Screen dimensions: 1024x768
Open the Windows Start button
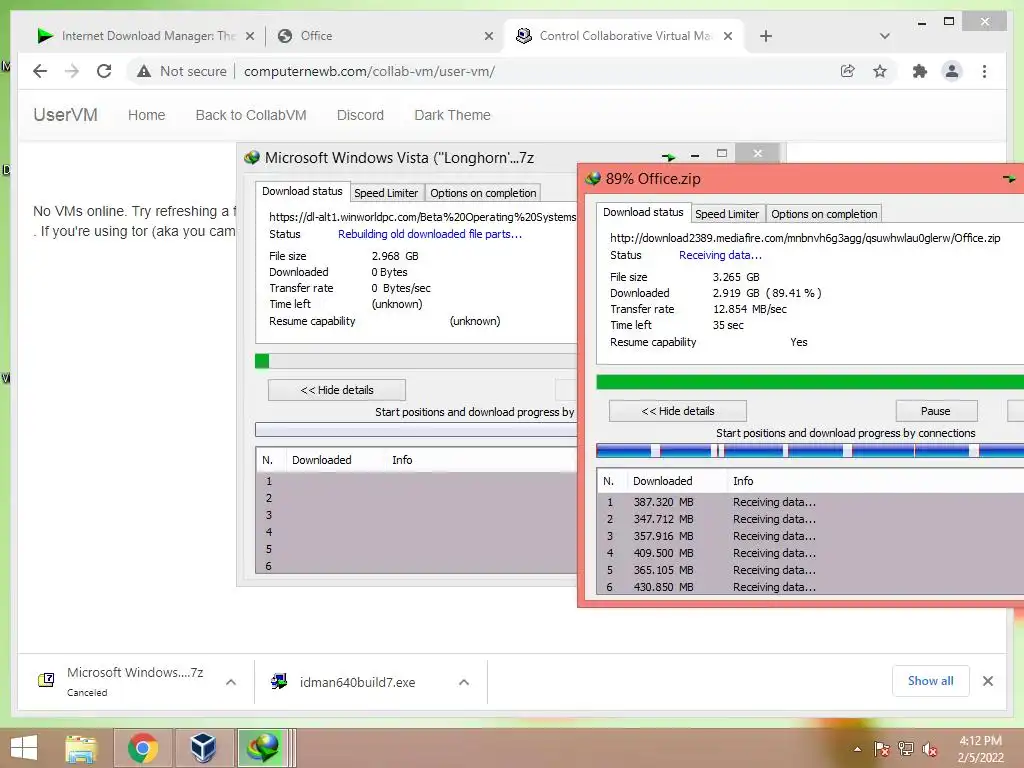click(25, 748)
